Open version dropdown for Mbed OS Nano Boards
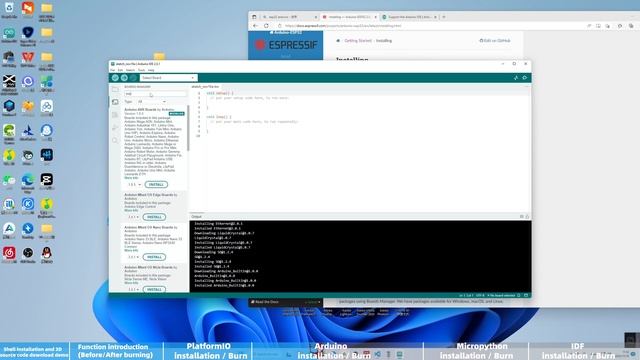The height and width of the screenshot is (360, 640). click(x=133, y=257)
